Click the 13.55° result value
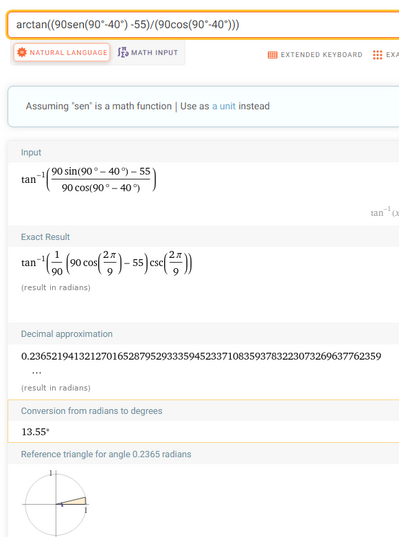399x537 pixels. pyautogui.click(x=35, y=432)
